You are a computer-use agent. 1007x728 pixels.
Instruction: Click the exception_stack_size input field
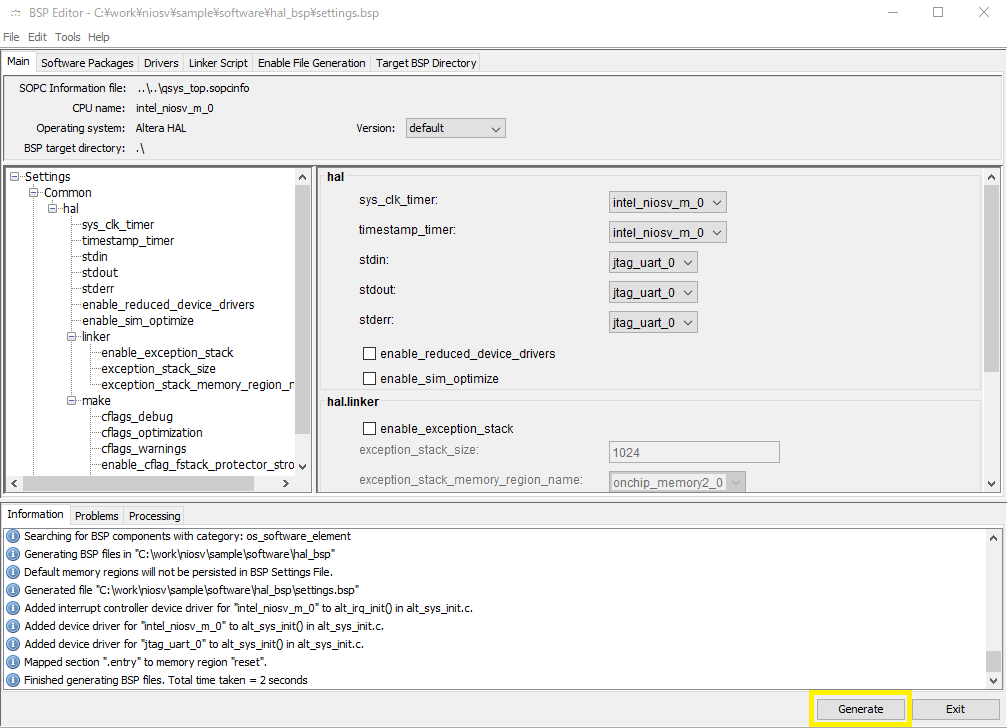click(x=693, y=451)
